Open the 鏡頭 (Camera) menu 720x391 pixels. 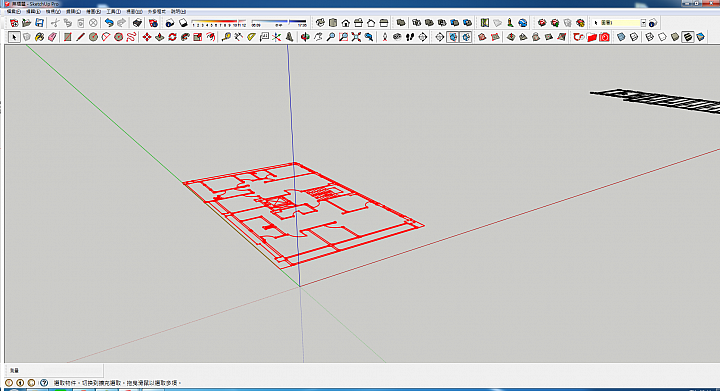pos(73,11)
